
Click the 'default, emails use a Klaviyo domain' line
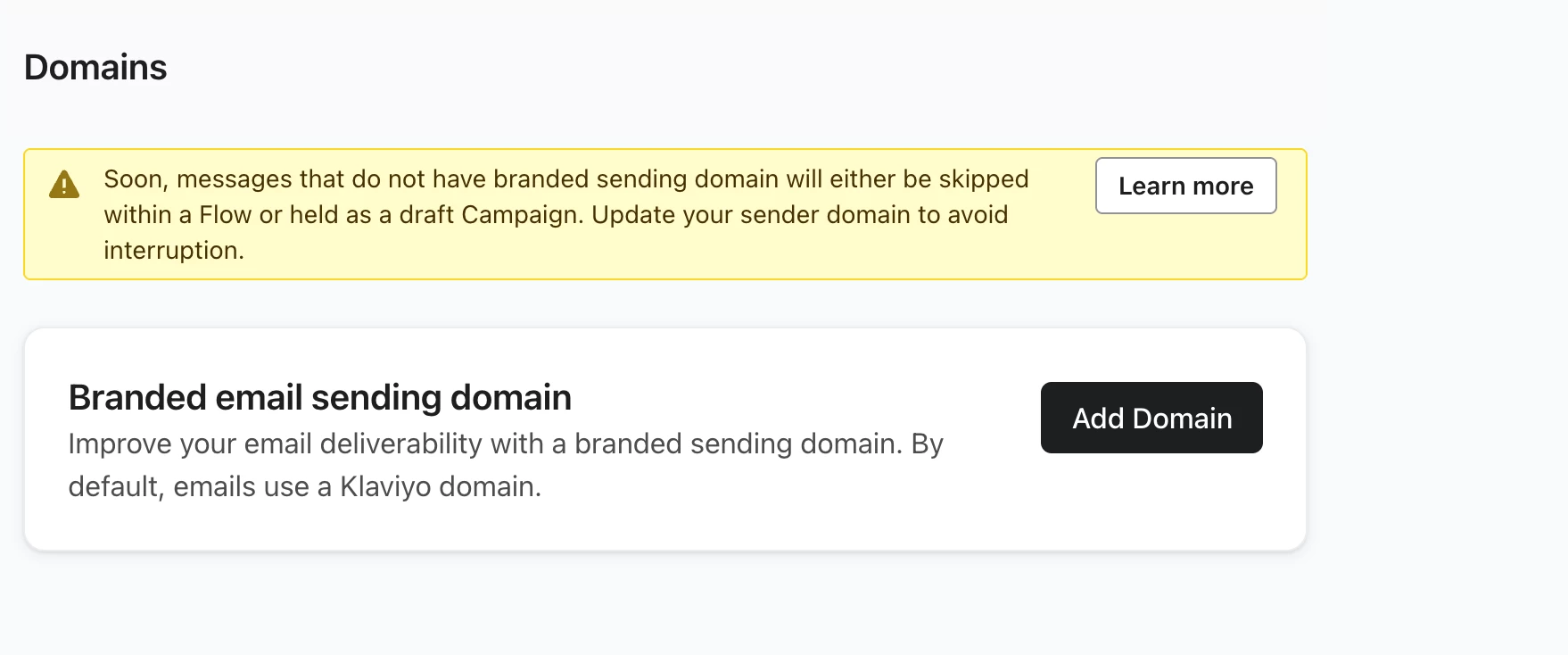coord(305,486)
